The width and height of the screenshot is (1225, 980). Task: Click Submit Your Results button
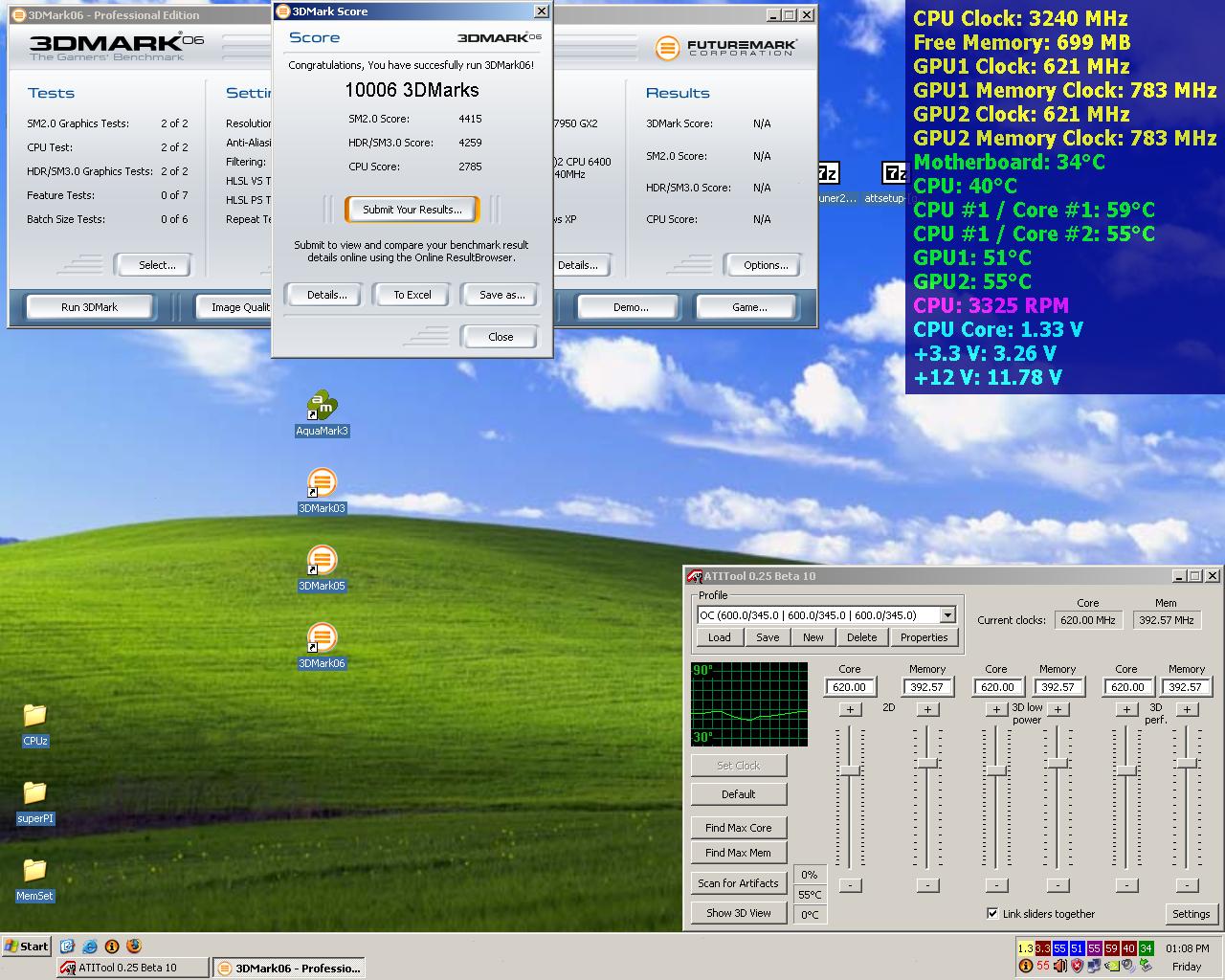pyautogui.click(x=412, y=210)
